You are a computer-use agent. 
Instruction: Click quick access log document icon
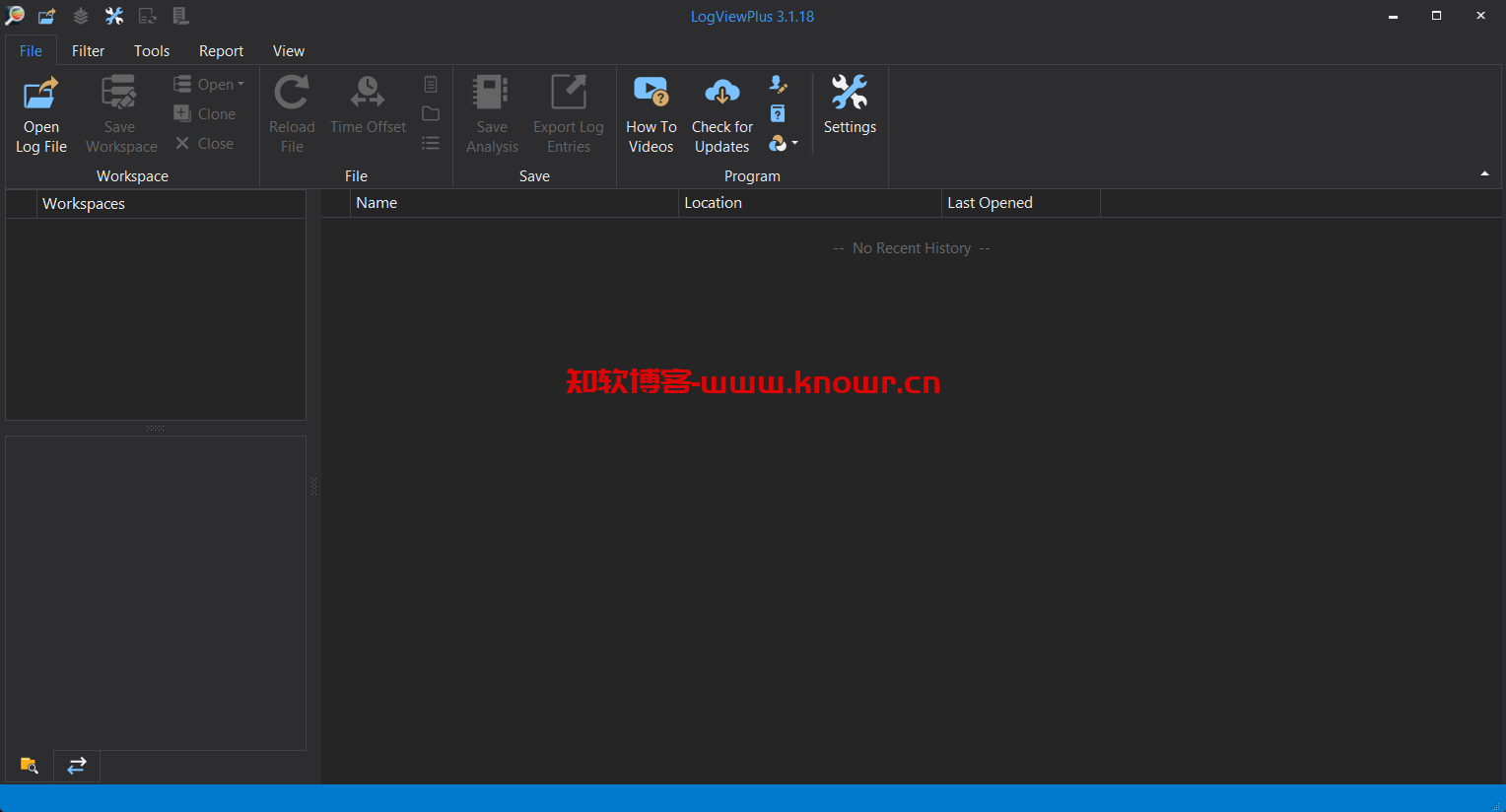coord(180,16)
